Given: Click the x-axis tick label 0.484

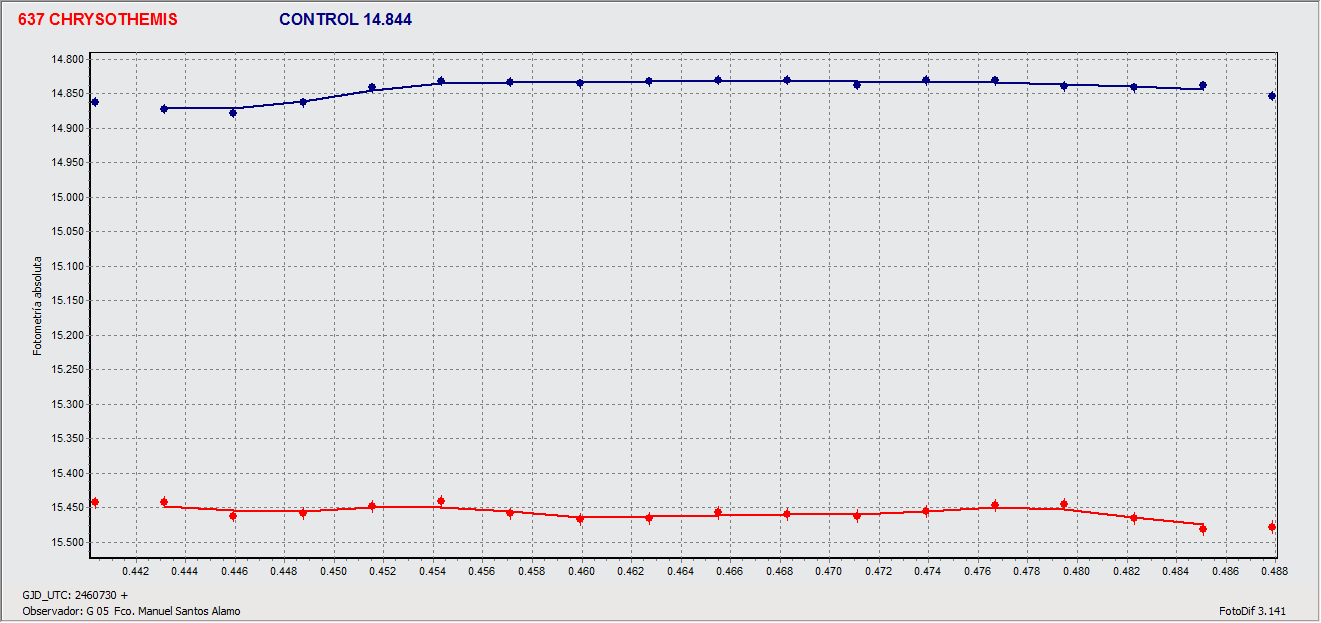Looking at the screenshot, I should coord(1175,572).
